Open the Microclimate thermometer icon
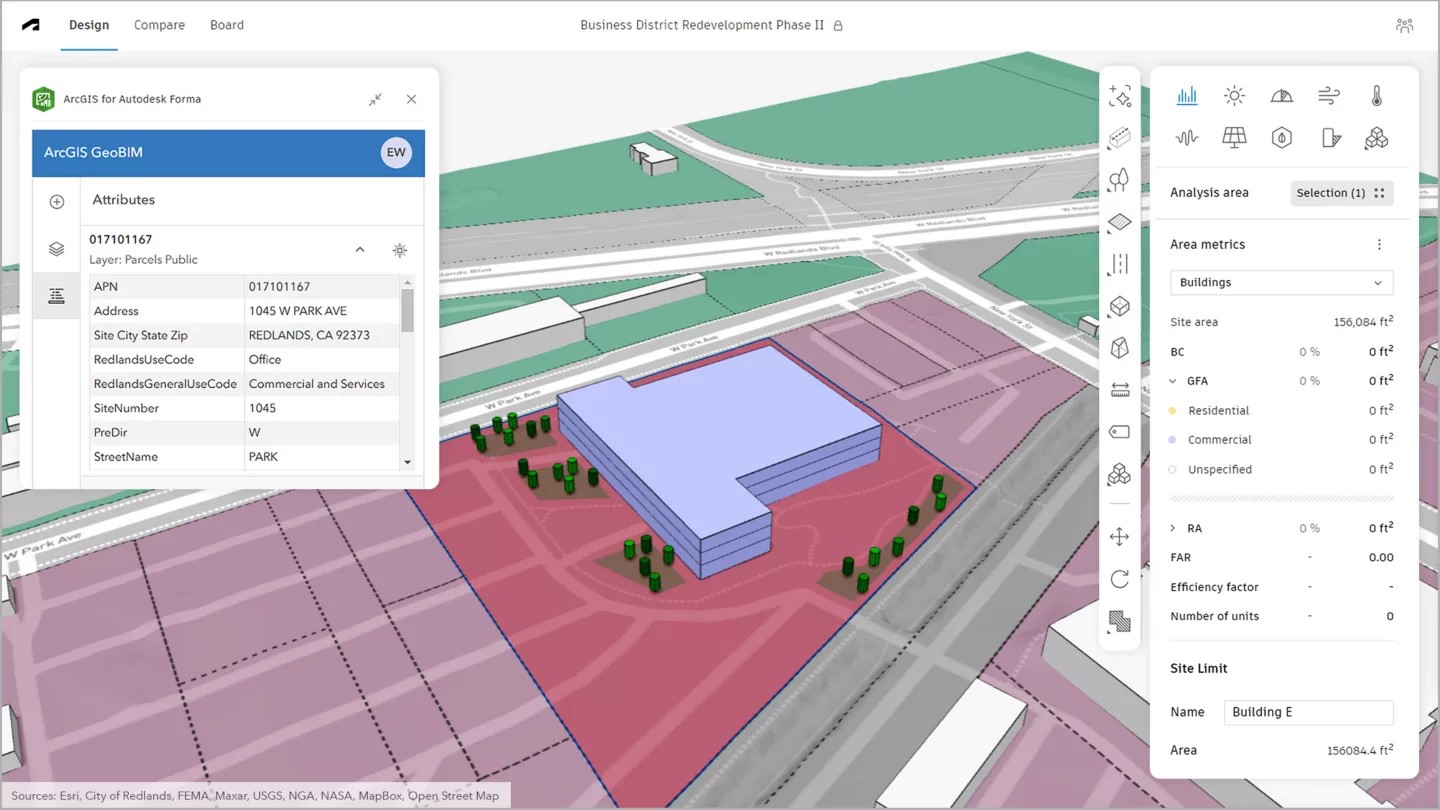This screenshot has width=1440, height=810. pos(1376,96)
